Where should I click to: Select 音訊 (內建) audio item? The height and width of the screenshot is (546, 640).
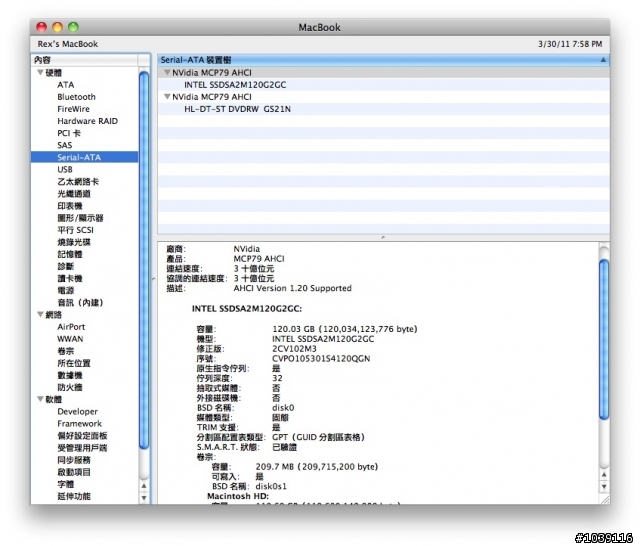(80, 302)
